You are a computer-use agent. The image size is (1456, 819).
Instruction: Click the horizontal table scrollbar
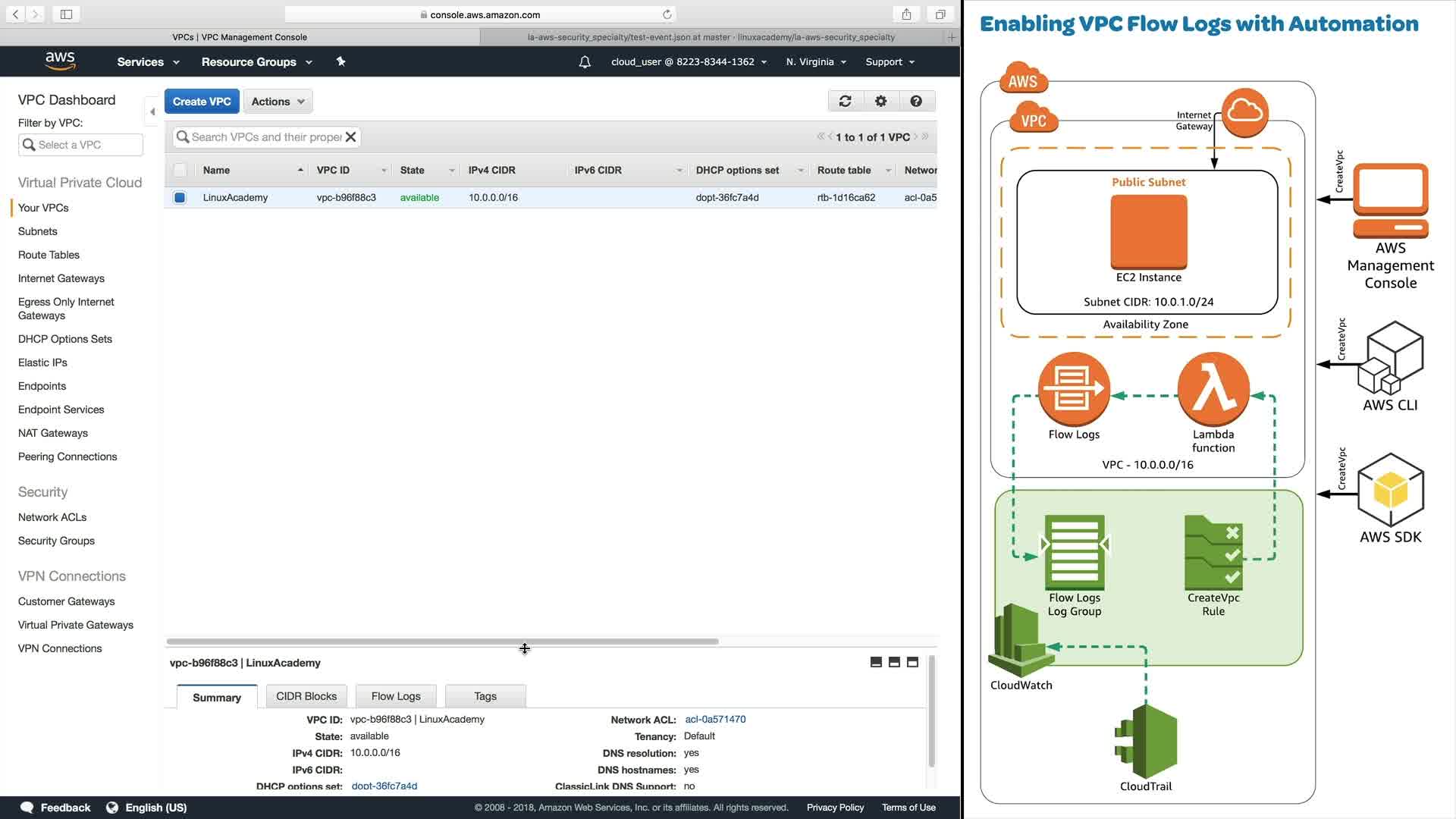coord(442,642)
